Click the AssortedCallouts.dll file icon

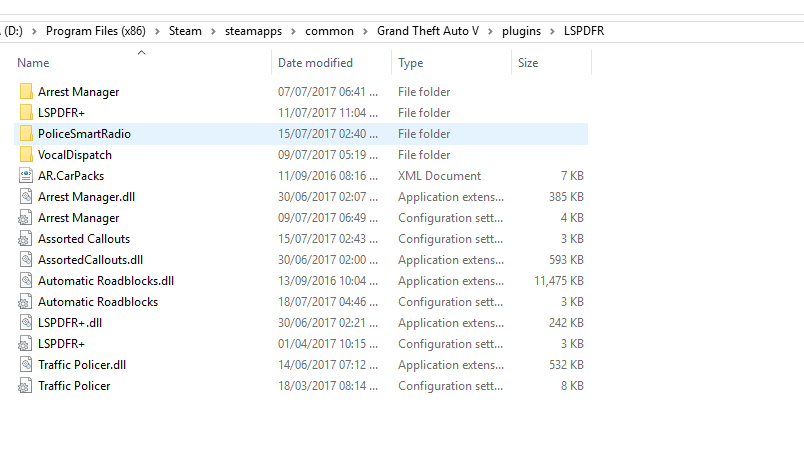click(26, 260)
